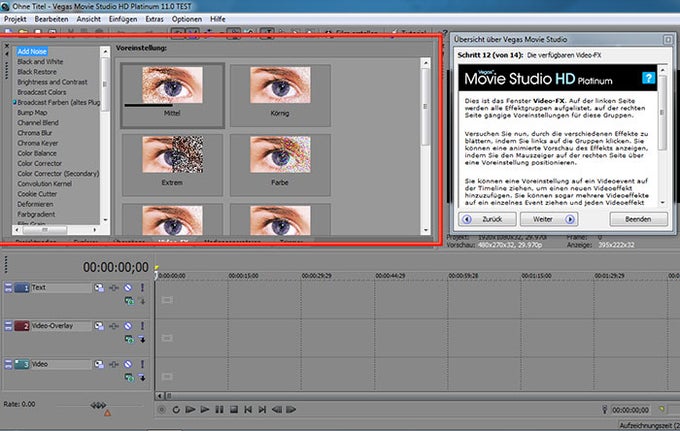Click the blue help question mark icon

(648, 78)
